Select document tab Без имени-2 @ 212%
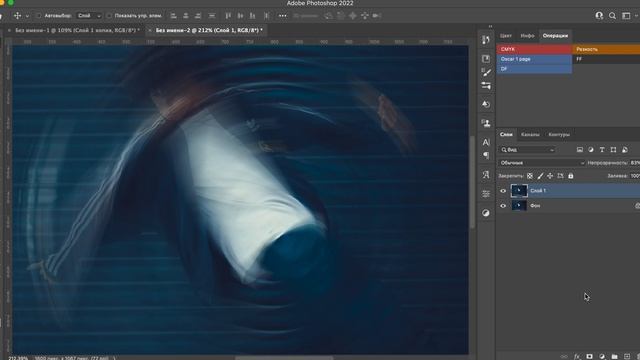The width and height of the screenshot is (640, 360). [x=209, y=30]
